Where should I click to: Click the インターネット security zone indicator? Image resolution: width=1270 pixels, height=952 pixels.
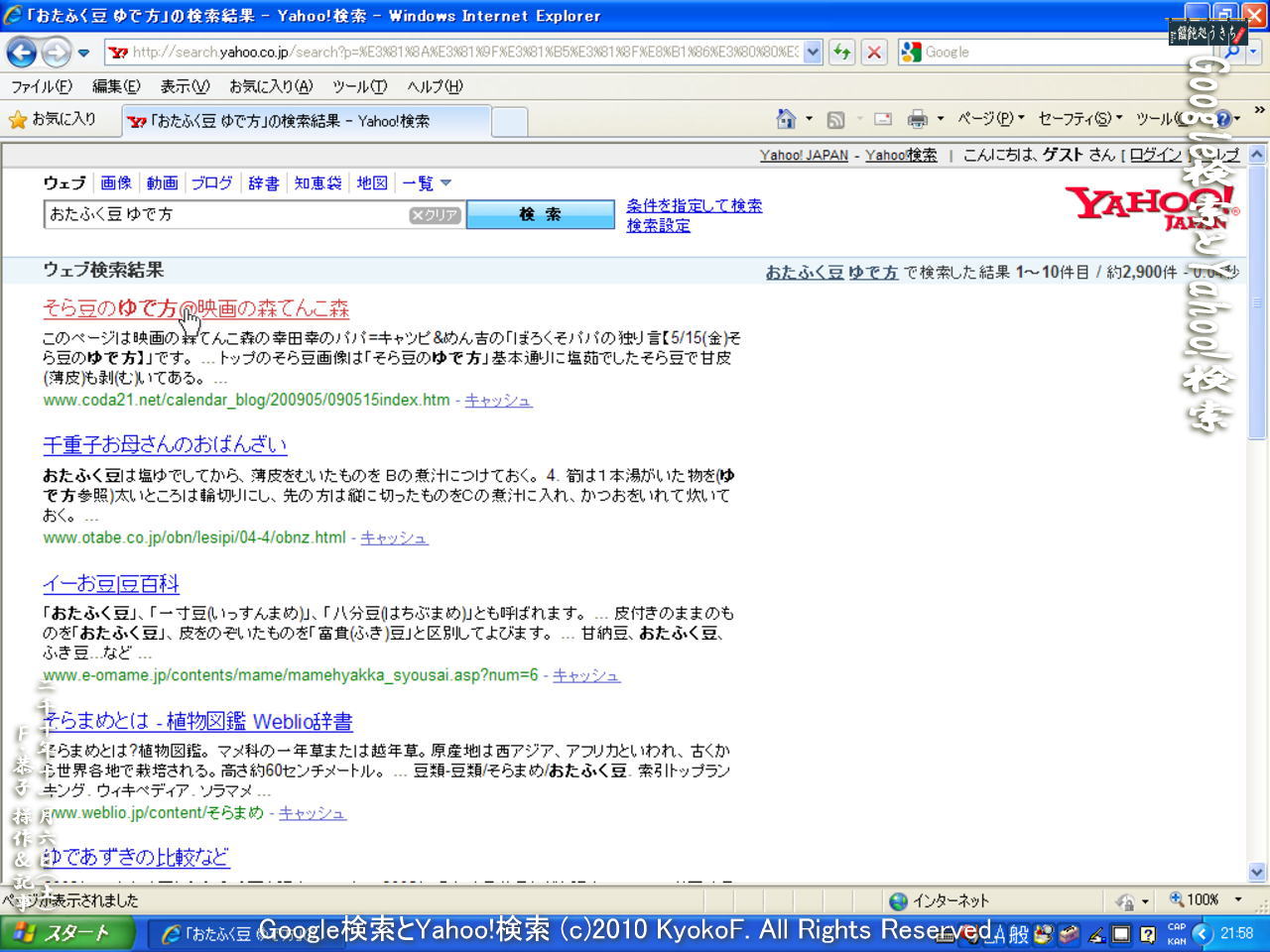click(940, 900)
